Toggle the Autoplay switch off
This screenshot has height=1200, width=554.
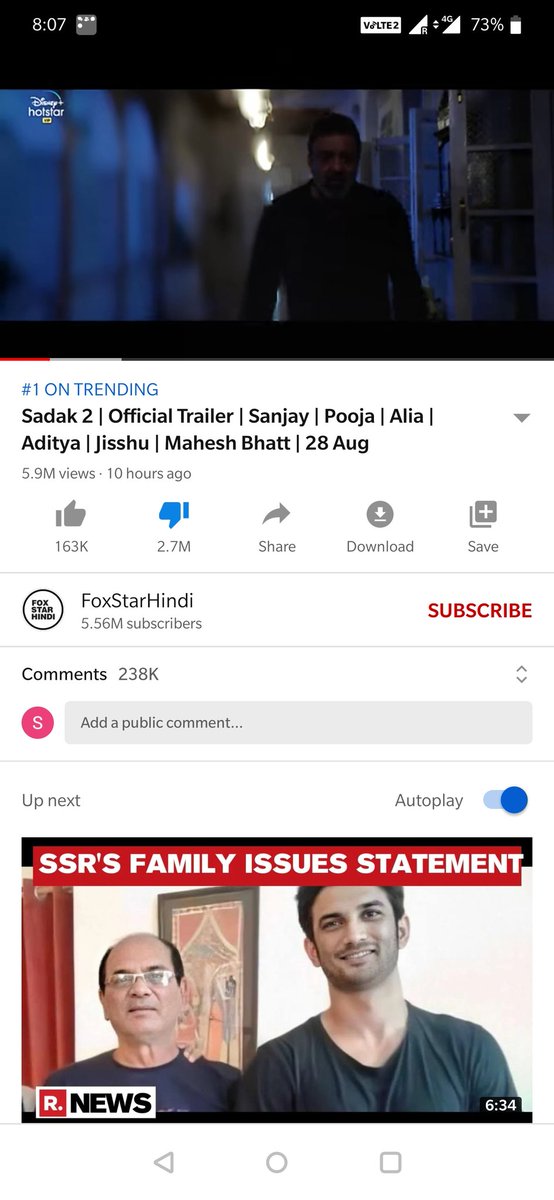click(x=505, y=800)
